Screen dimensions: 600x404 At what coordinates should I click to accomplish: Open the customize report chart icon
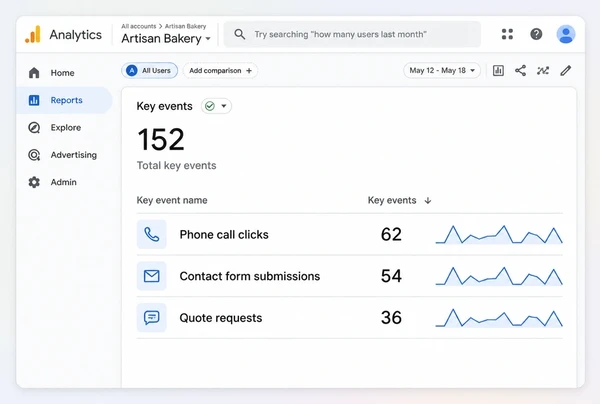498,70
